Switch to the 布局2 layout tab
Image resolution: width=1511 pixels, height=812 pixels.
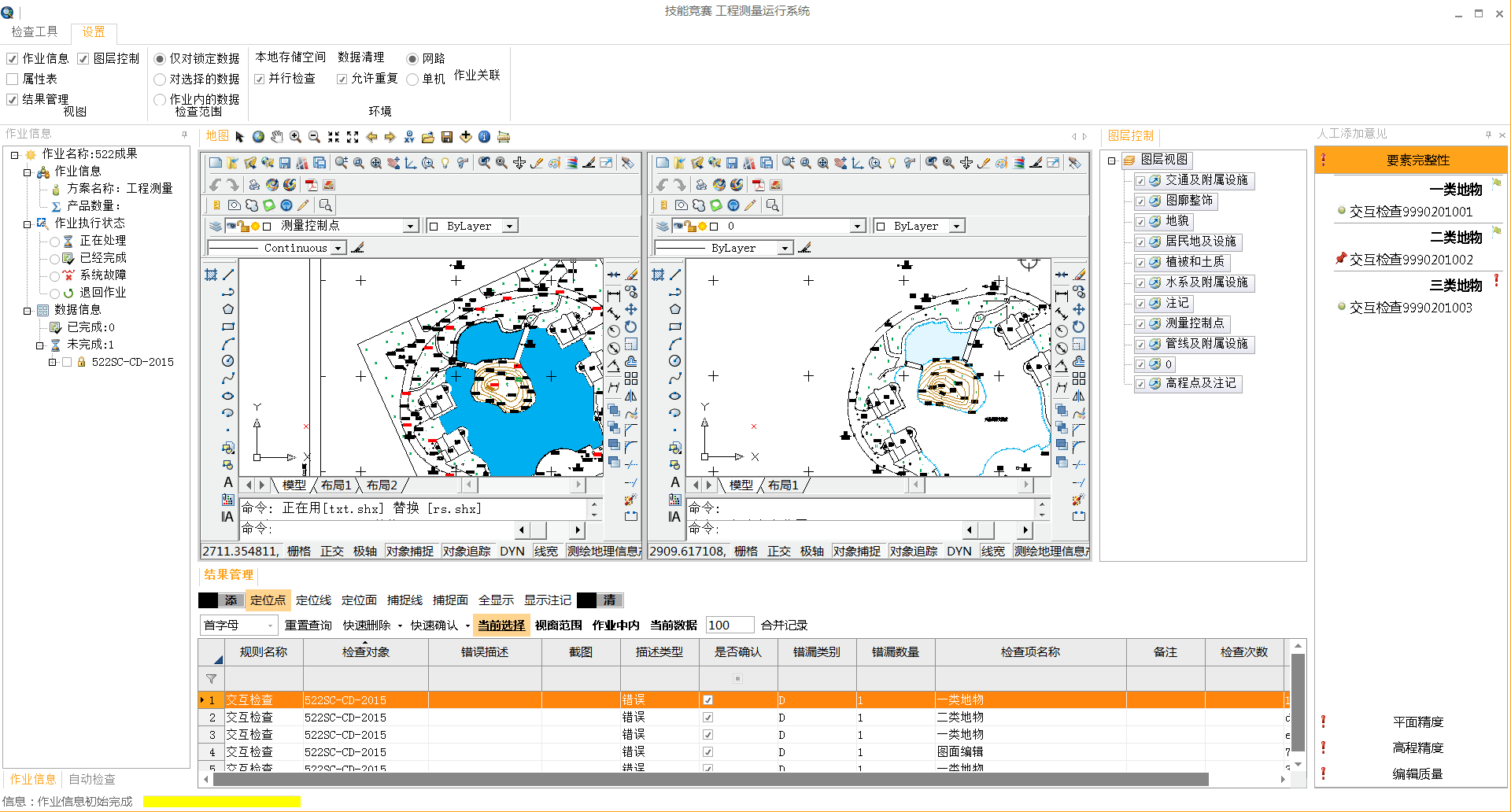pyautogui.click(x=382, y=485)
